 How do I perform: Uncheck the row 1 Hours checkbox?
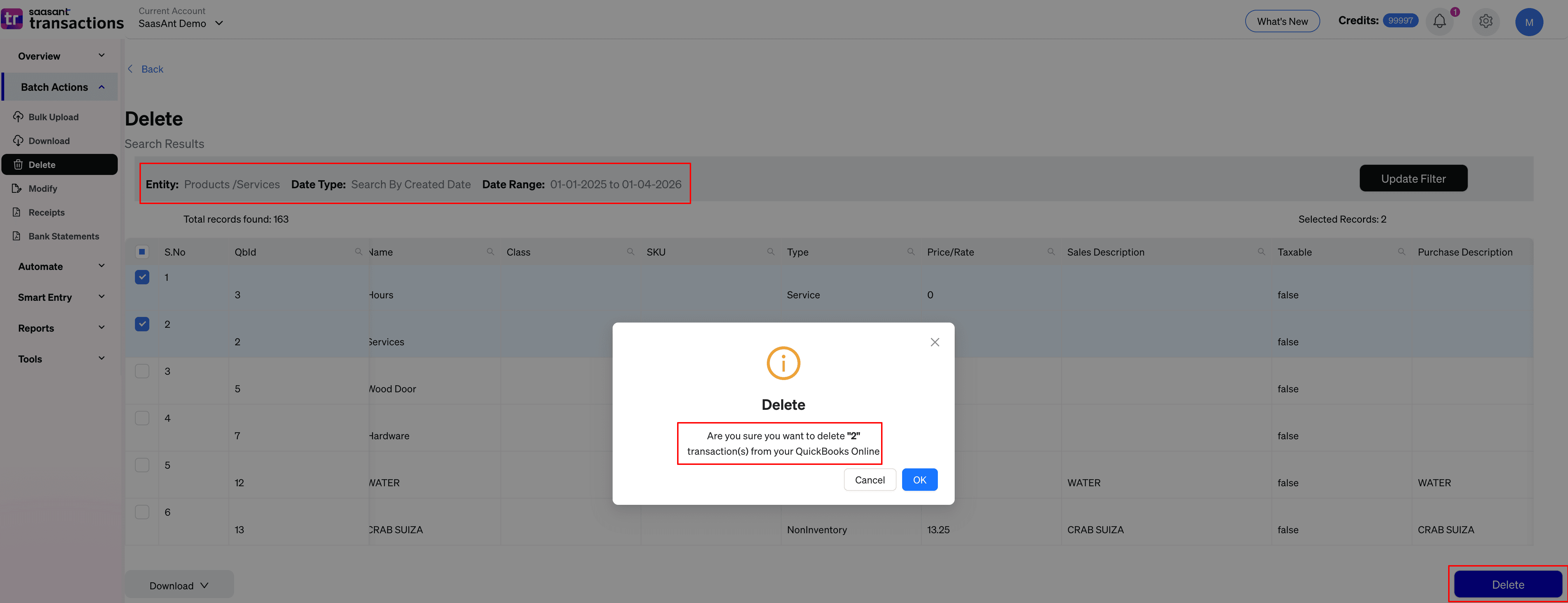142,277
